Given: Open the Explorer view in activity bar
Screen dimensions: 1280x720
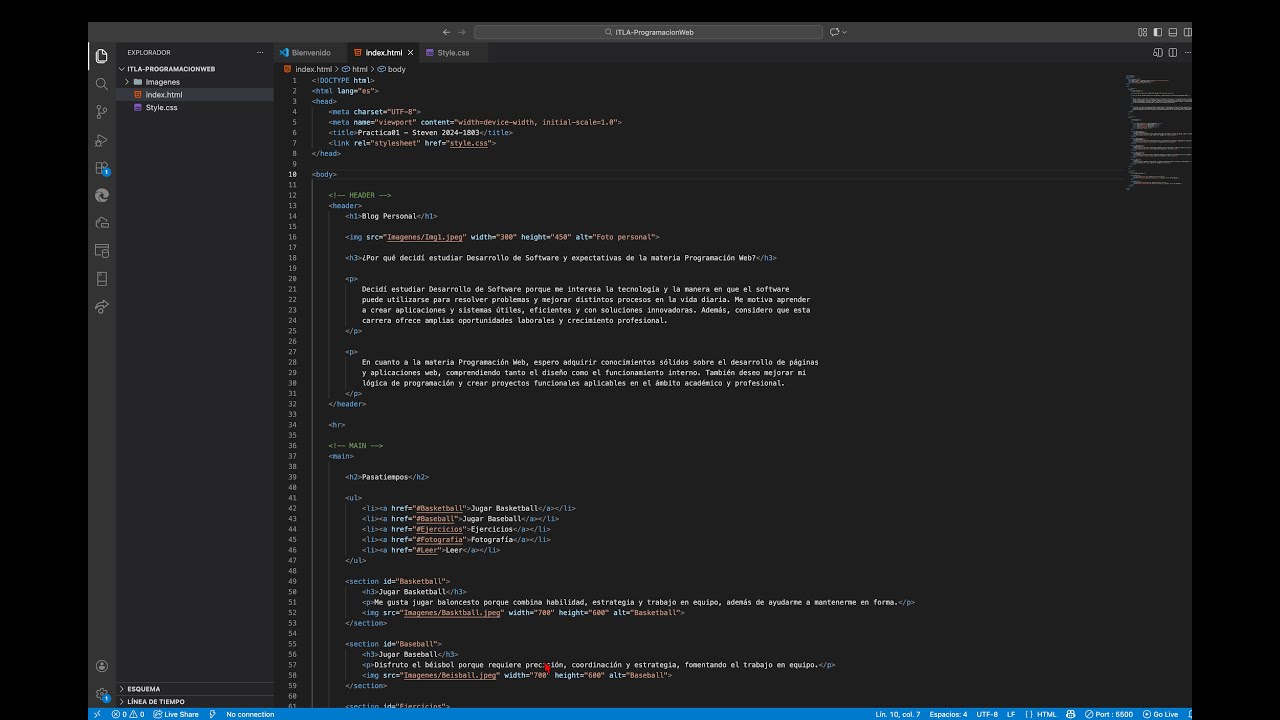Looking at the screenshot, I should (101, 56).
